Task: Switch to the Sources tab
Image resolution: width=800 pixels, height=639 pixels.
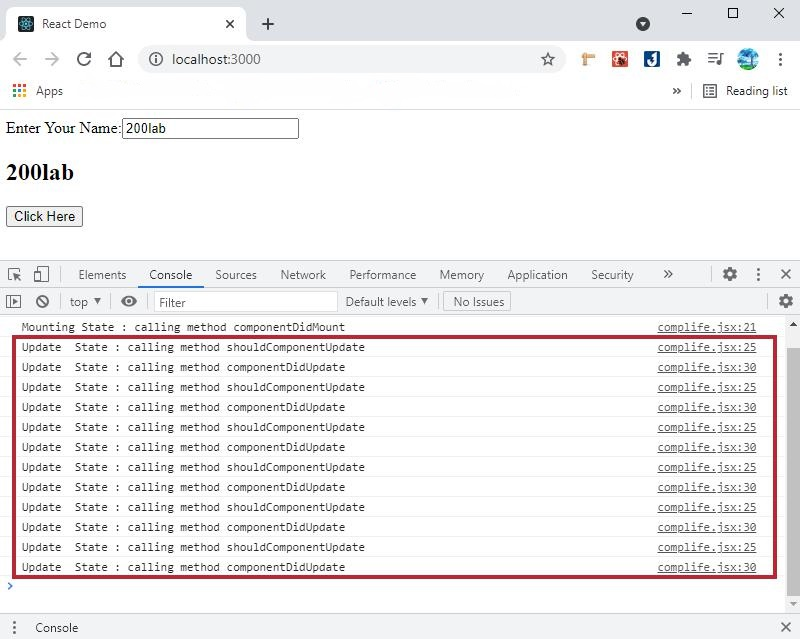Action: click(236, 274)
